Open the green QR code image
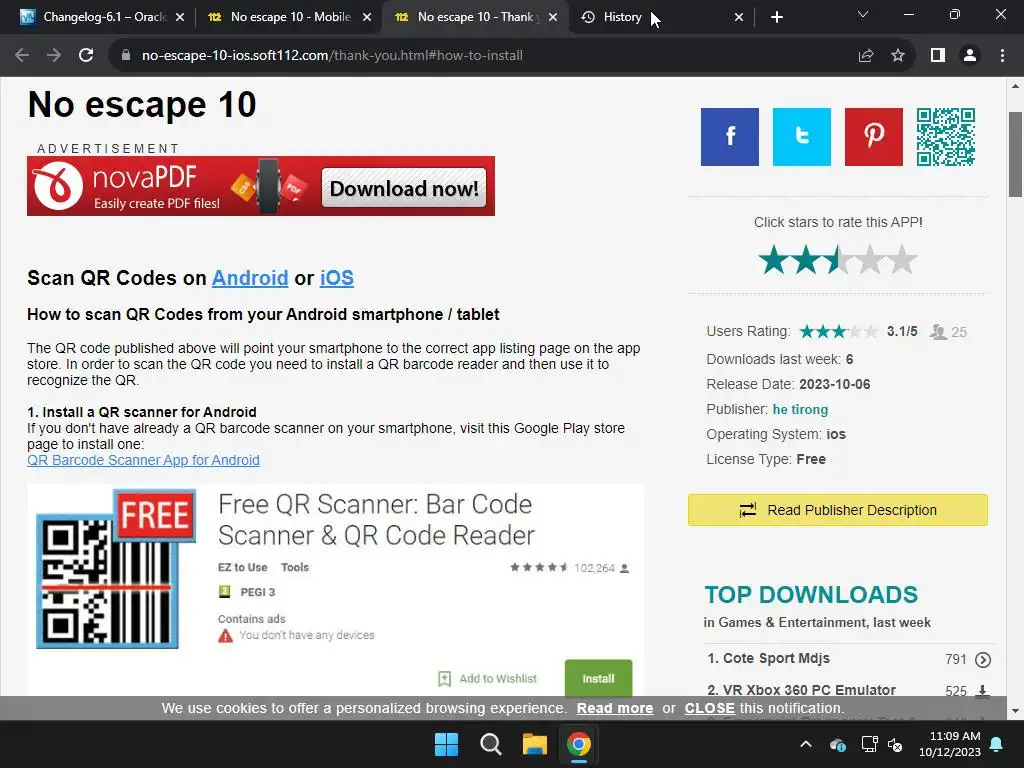The image size is (1024, 768). point(945,137)
